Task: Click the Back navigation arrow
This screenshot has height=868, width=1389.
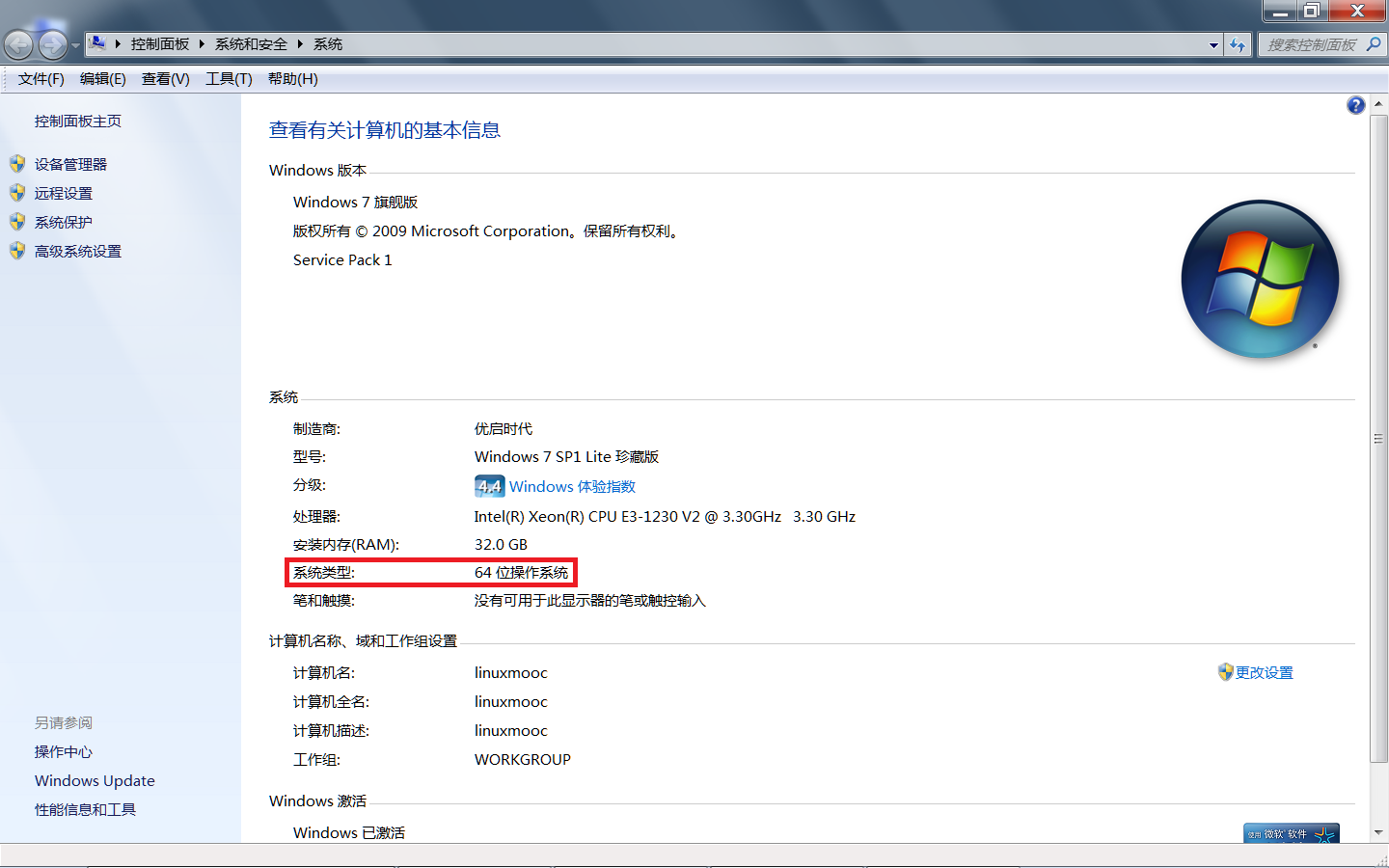Action: point(19,44)
